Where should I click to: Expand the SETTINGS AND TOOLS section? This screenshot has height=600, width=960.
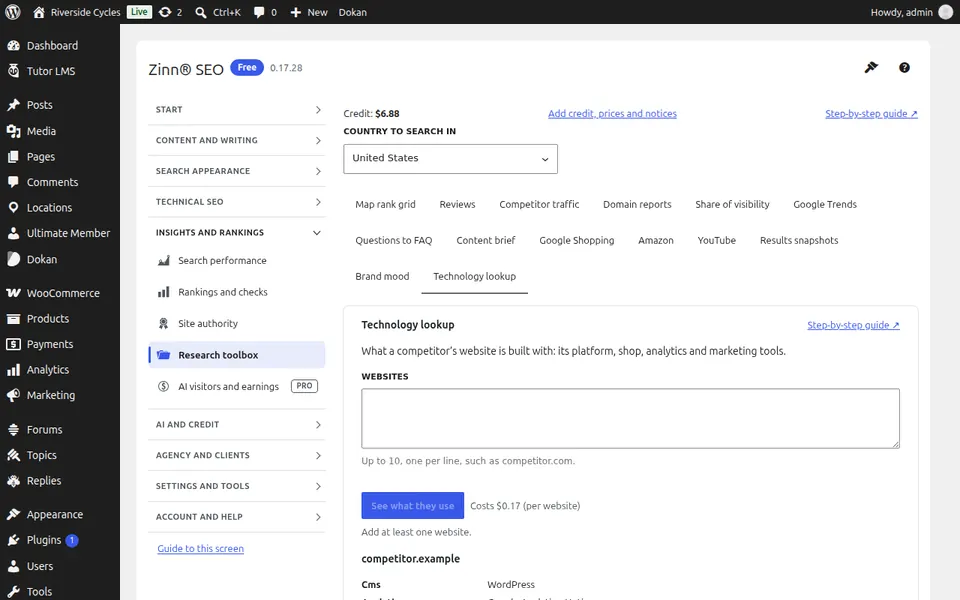click(x=237, y=486)
